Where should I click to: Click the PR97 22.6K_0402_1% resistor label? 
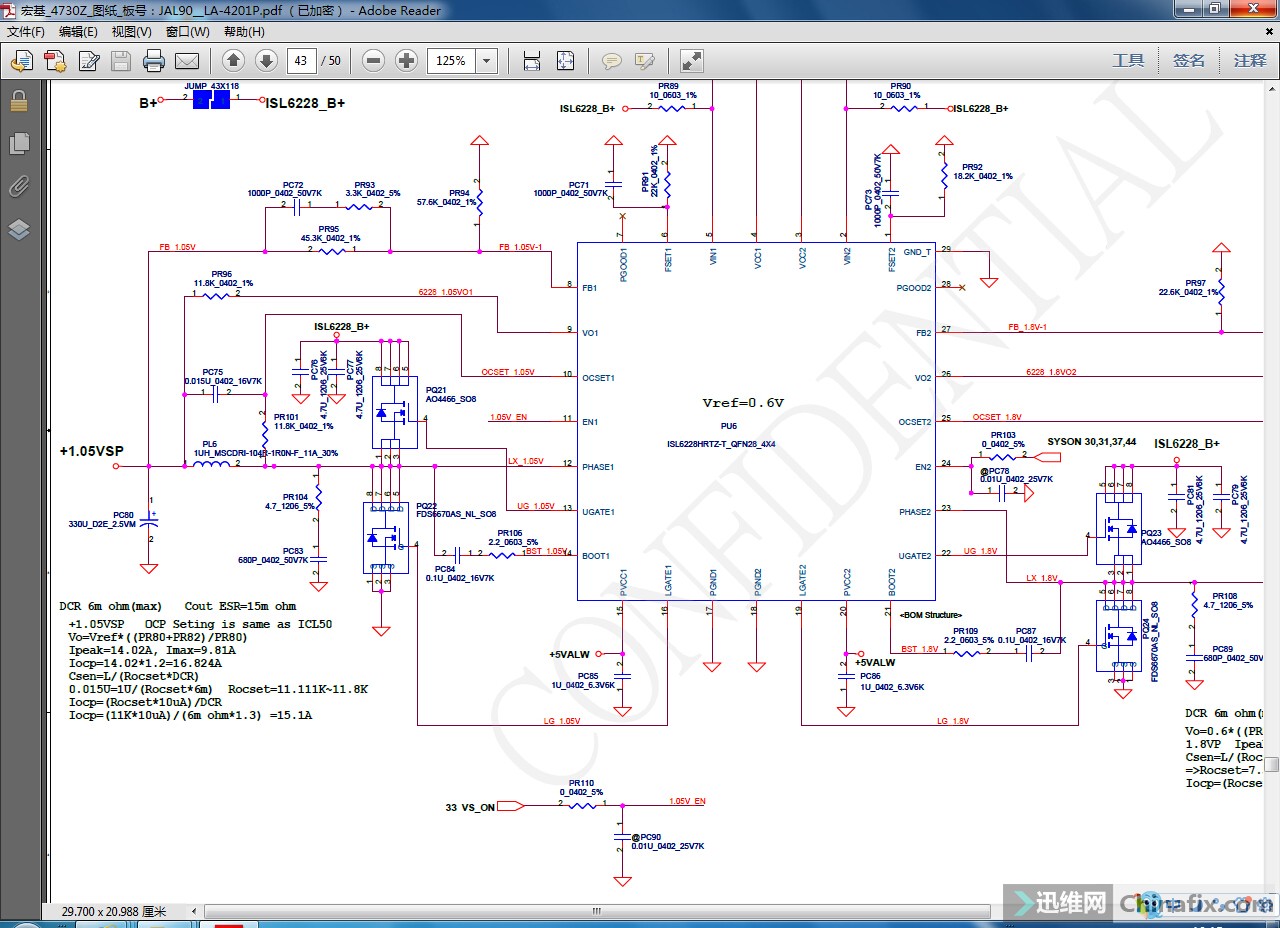coord(1188,288)
